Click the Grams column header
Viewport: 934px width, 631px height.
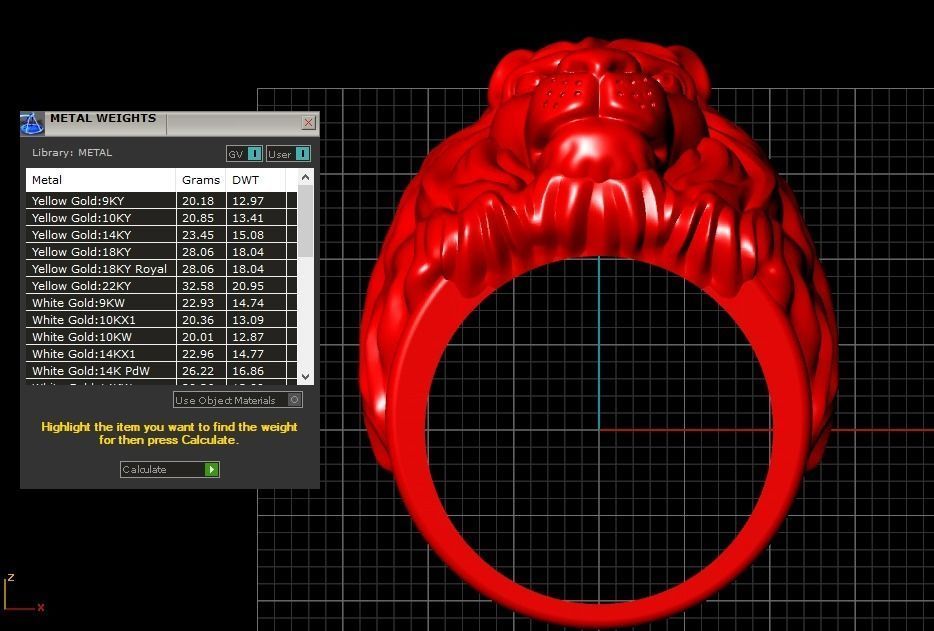pos(201,180)
